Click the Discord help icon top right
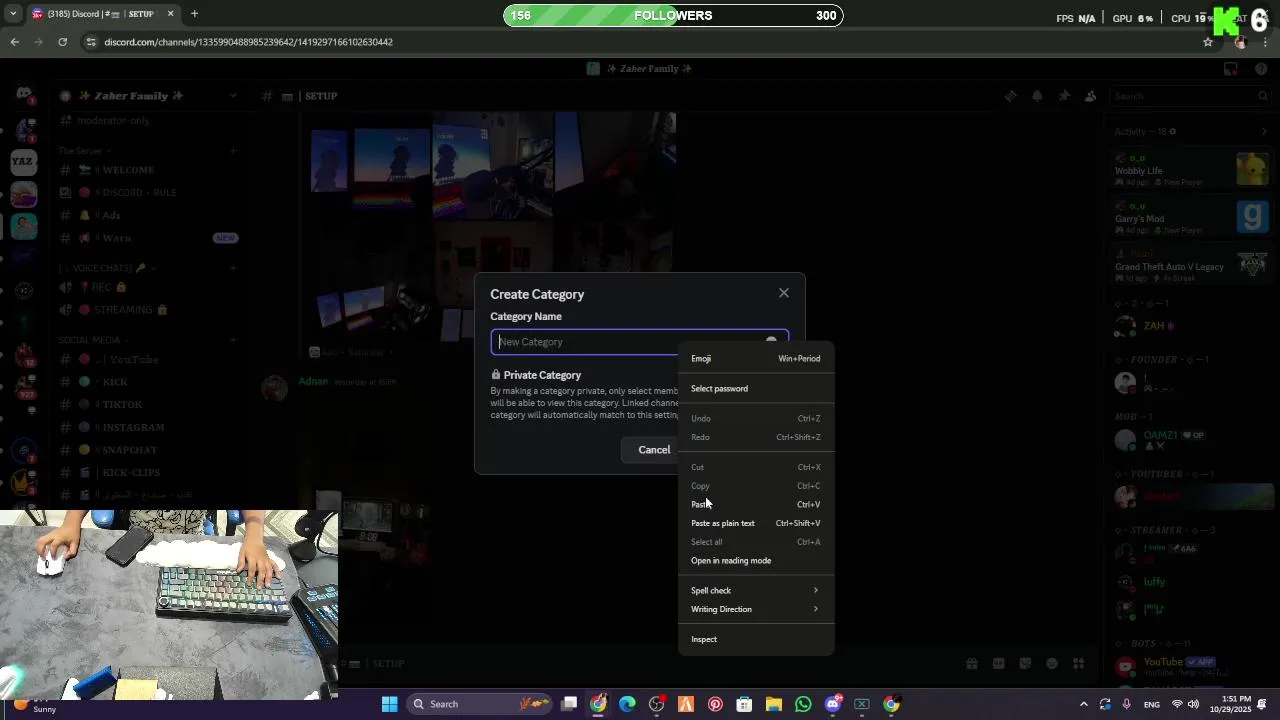The width and height of the screenshot is (1280, 720). [1261, 69]
